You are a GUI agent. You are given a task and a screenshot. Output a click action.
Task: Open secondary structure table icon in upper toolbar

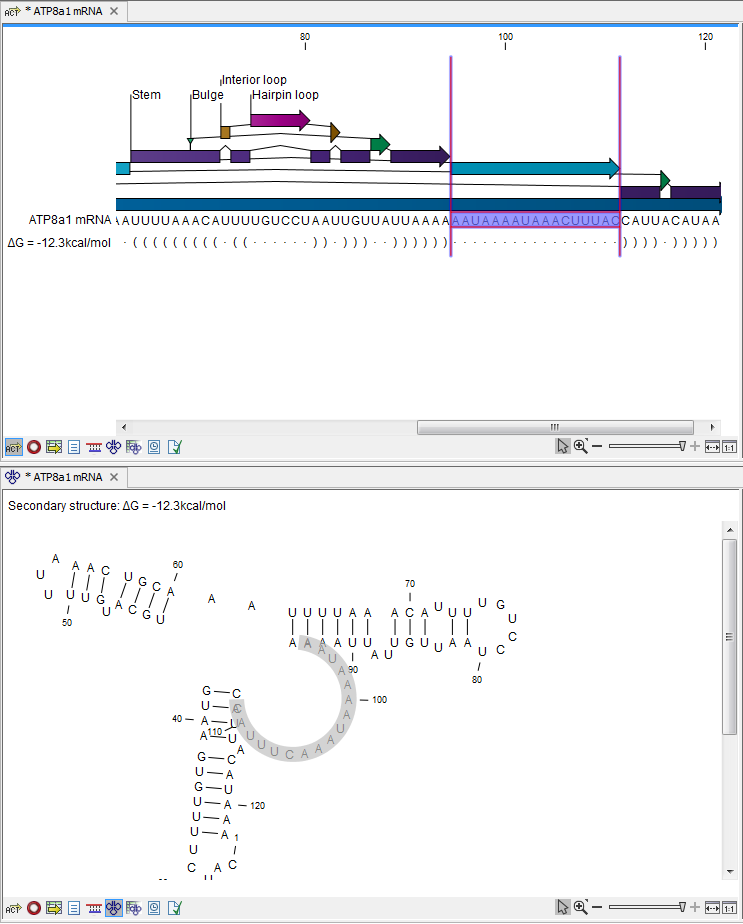pos(134,447)
